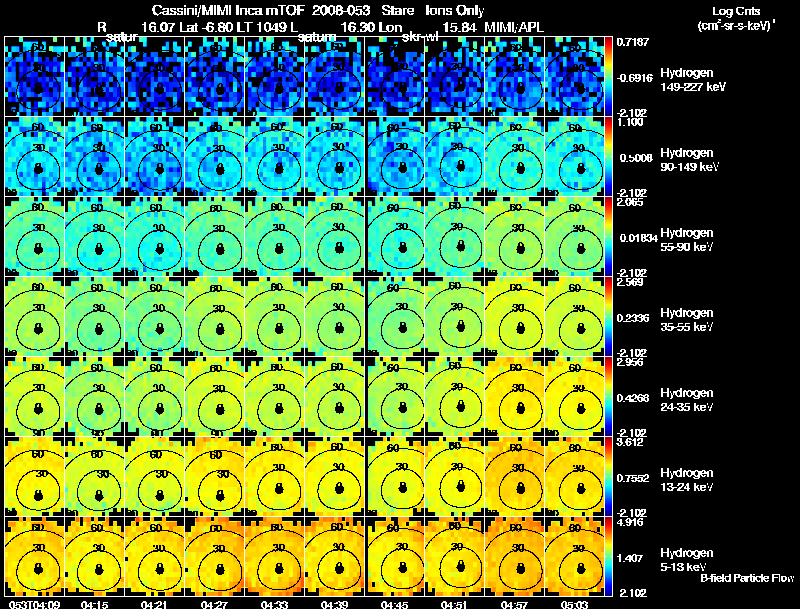Select the 'Hydrogen 149-227 keV' row label
The height and width of the screenshot is (609, 800).
pyautogui.click(x=692, y=80)
